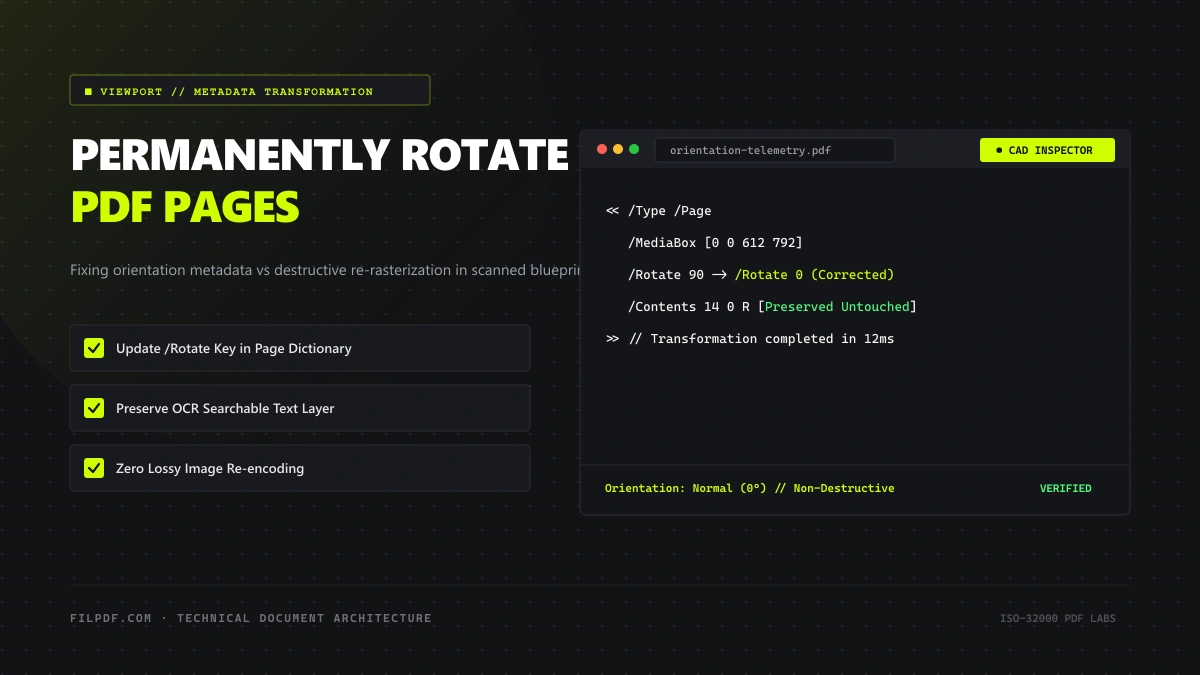Click the ISO-32000 PDF LABS footer text
The width and height of the screenshot is (1200, 675).
pyautogui.click(x=1058, y=619)
